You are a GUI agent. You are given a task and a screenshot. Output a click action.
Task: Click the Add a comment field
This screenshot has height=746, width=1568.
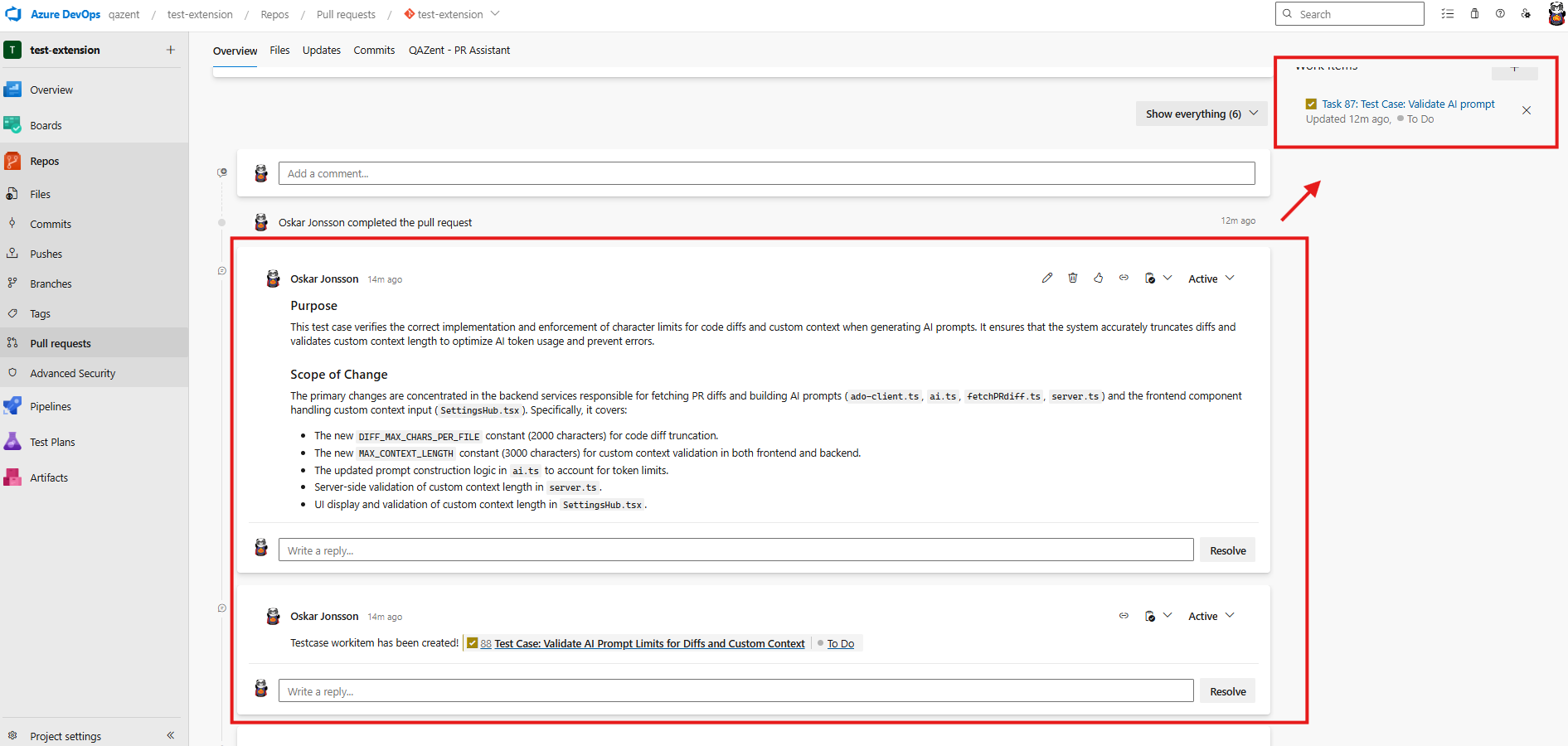766,174
